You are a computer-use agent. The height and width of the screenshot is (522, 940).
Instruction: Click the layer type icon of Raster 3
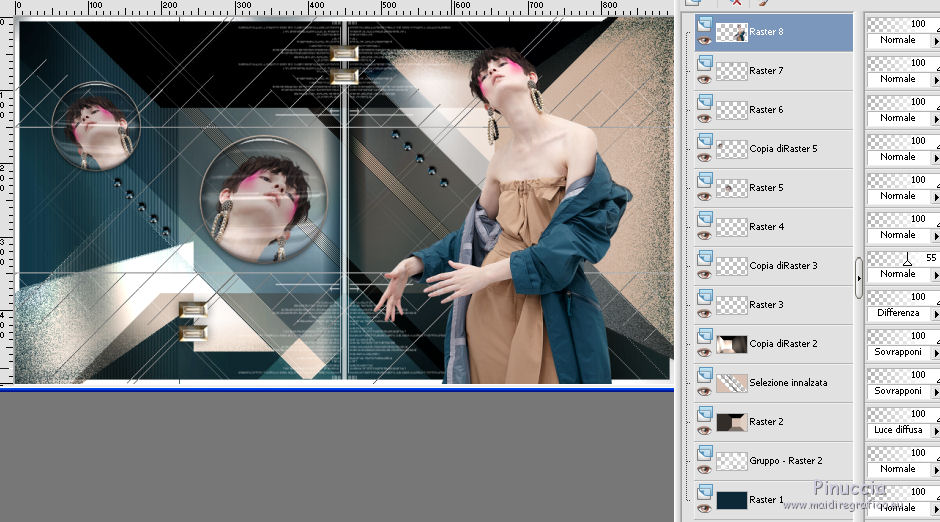coord(704,296)
